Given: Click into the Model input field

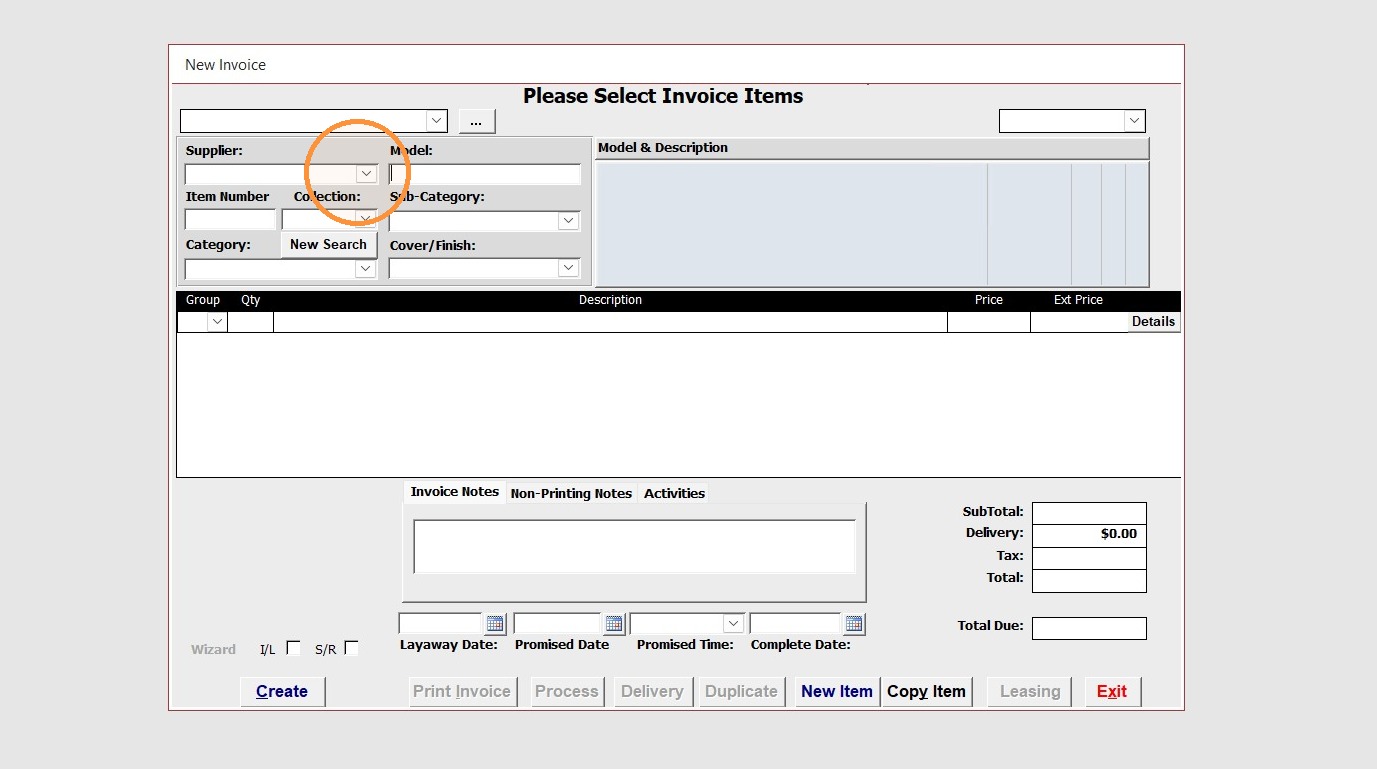Looking at the screenshot, I should click(485, 174).
